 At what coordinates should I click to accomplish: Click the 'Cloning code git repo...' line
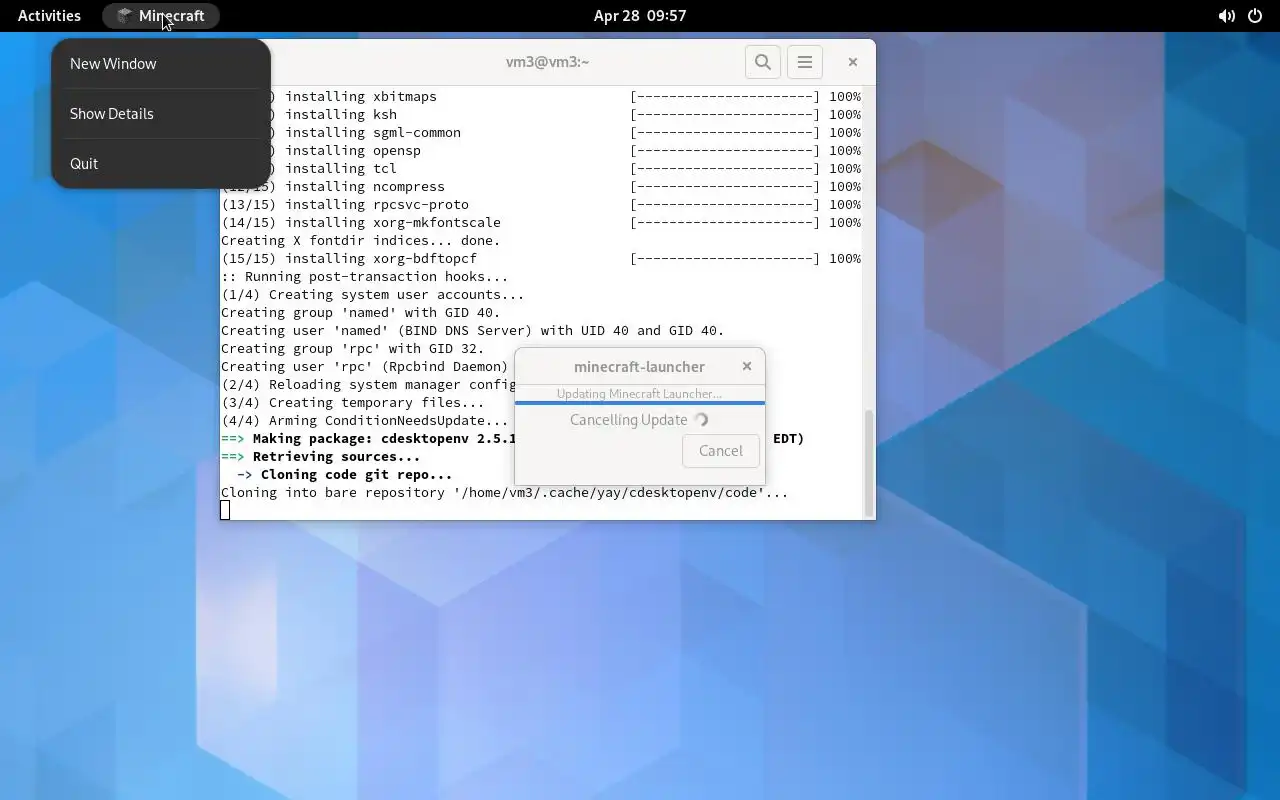[344, 475]
